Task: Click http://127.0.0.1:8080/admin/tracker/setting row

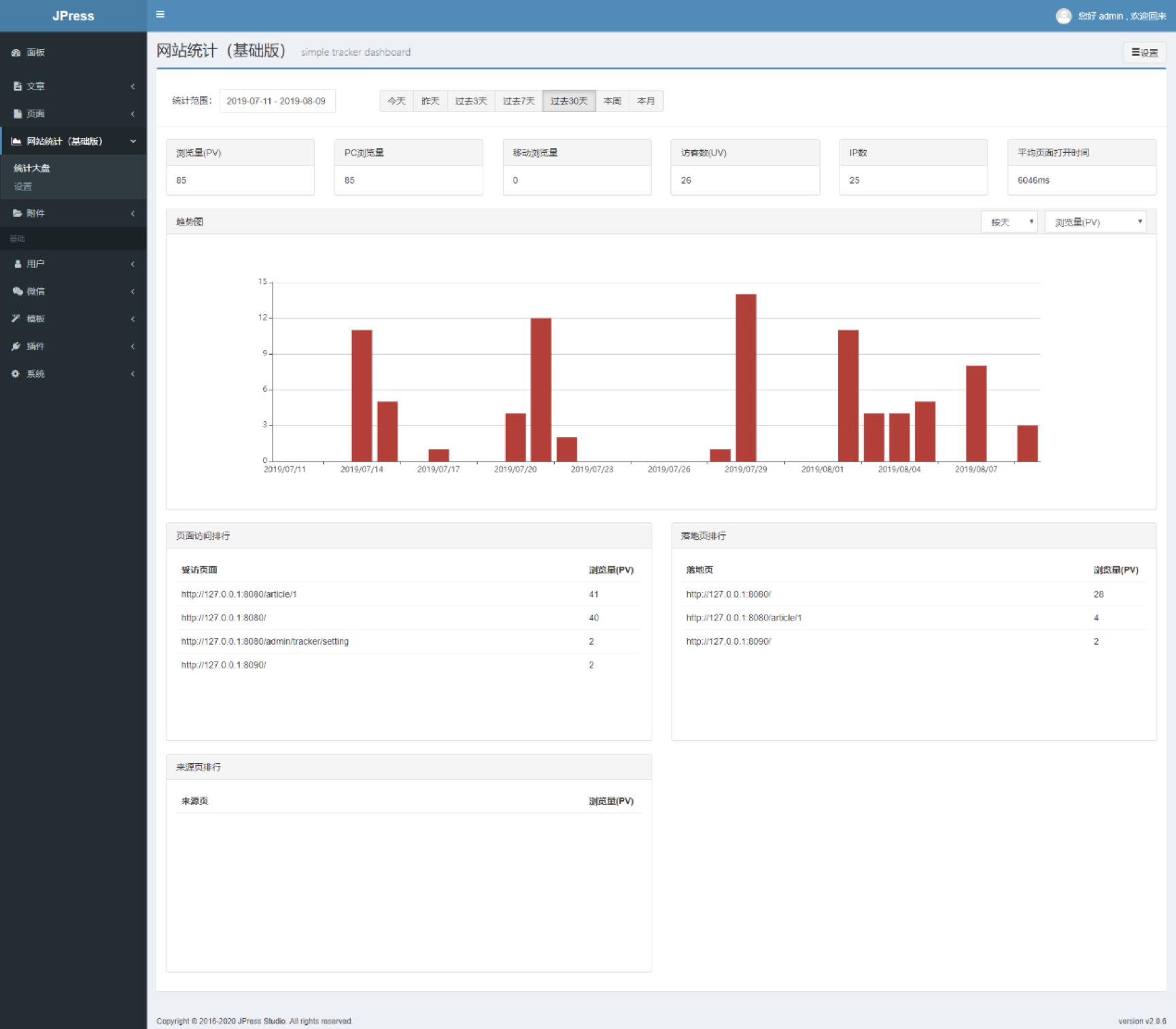Action: 409,642
